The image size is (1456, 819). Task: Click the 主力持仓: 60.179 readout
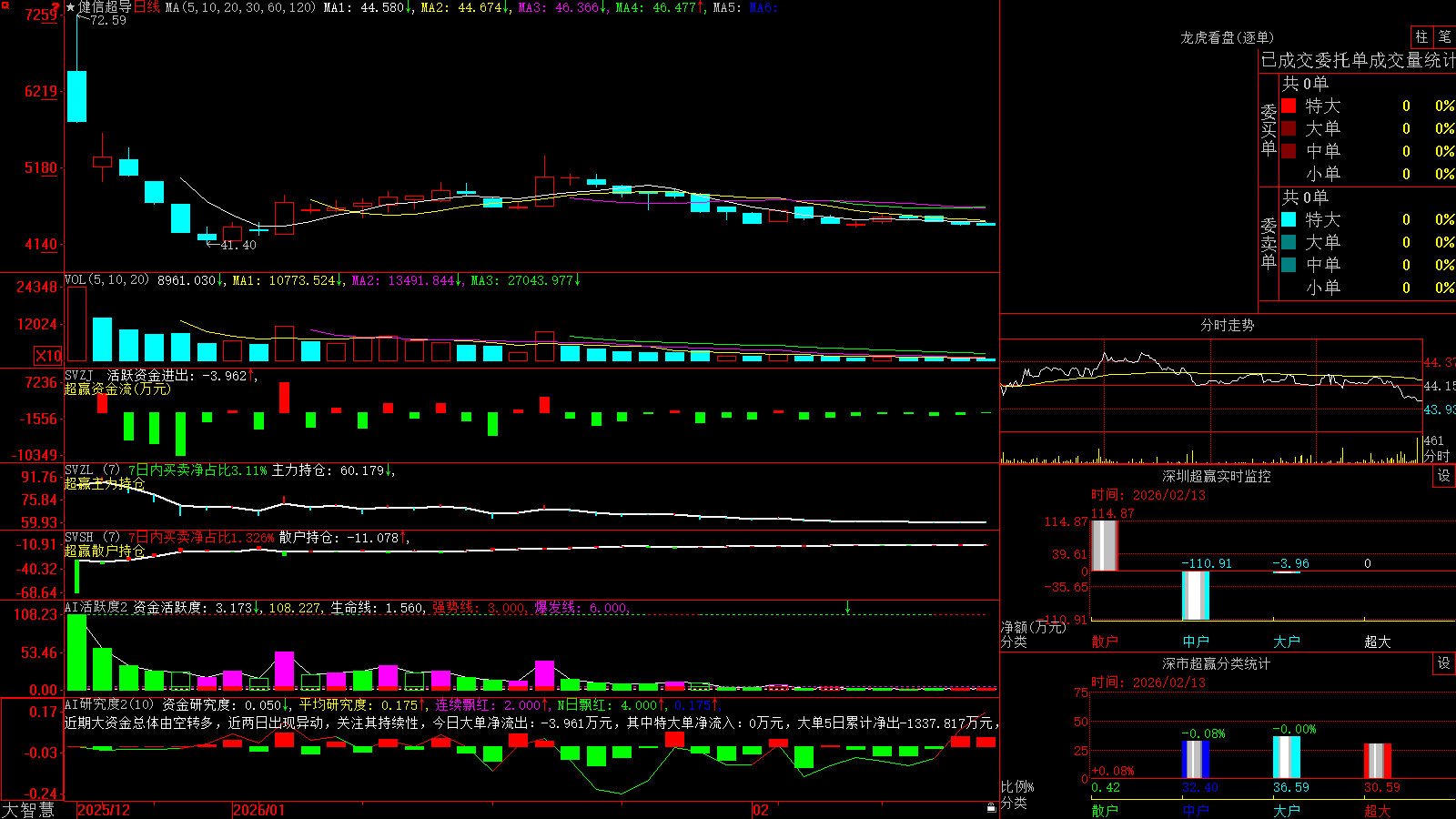329,470
